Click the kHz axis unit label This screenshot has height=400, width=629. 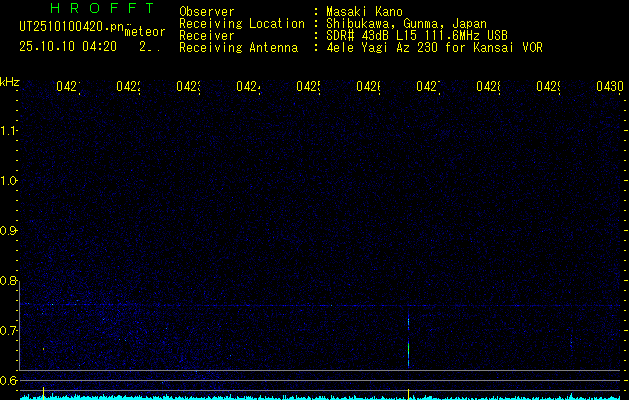tap(10, 81)
